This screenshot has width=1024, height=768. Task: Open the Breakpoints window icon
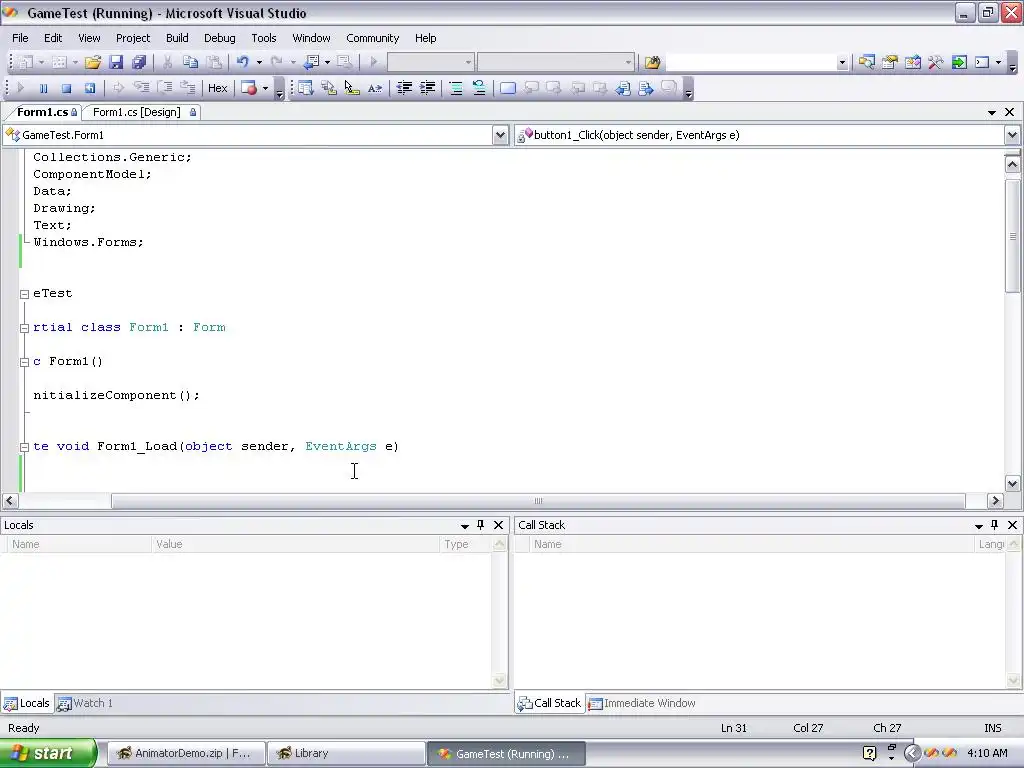click(x=249, y=88)
